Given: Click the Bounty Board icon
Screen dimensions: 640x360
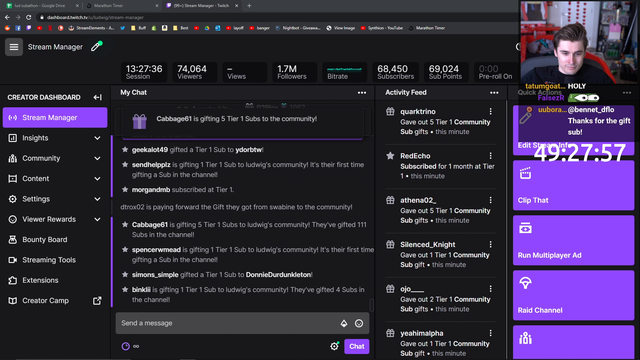Looking at the screenshot, I should pyautogui.click(x=13, y=240).
